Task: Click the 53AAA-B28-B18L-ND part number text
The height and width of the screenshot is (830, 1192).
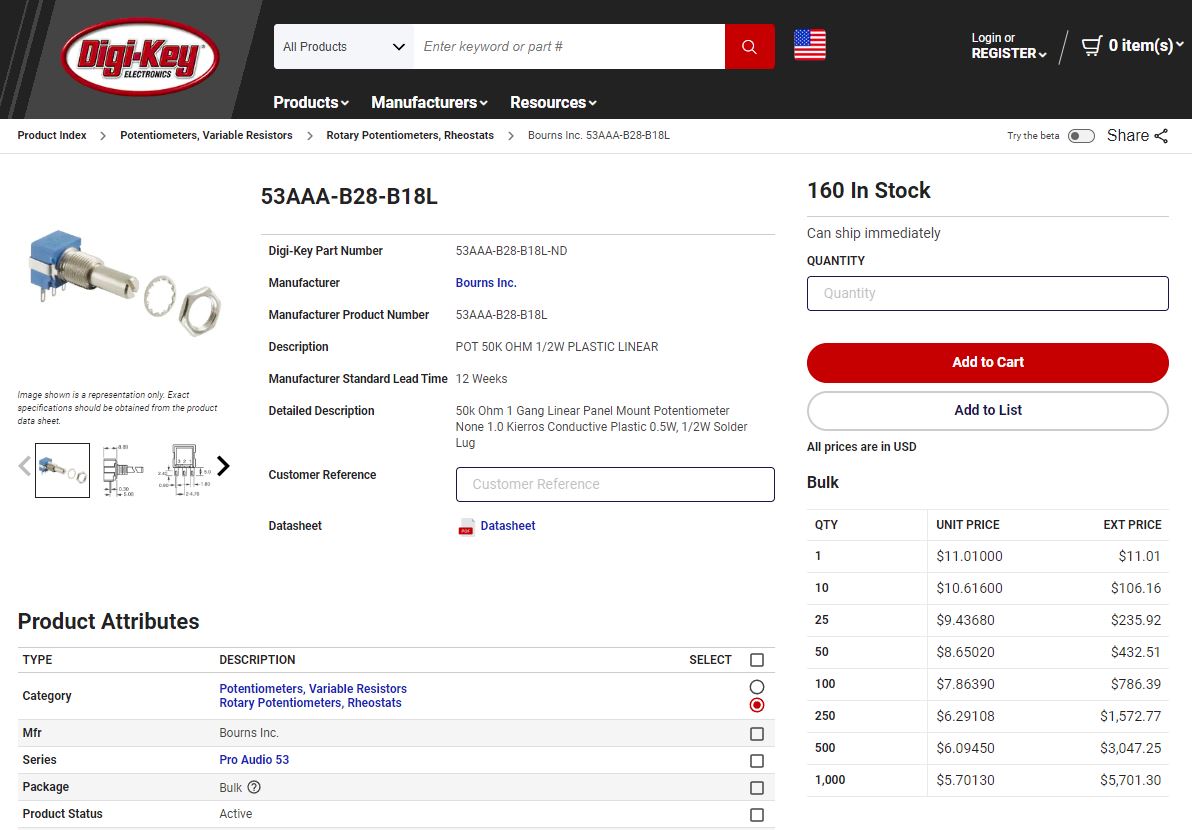Action: pyautogui.click(x=511, y=251)
